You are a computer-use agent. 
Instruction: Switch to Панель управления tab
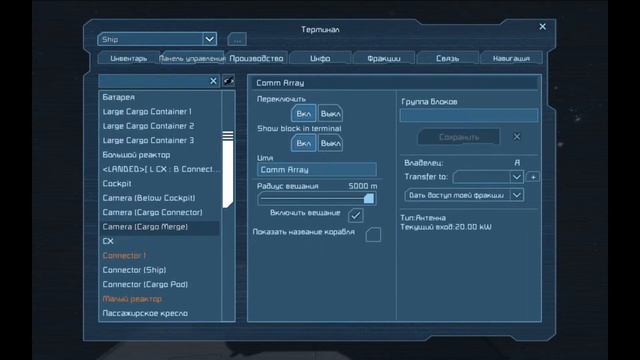click(192, 58)
